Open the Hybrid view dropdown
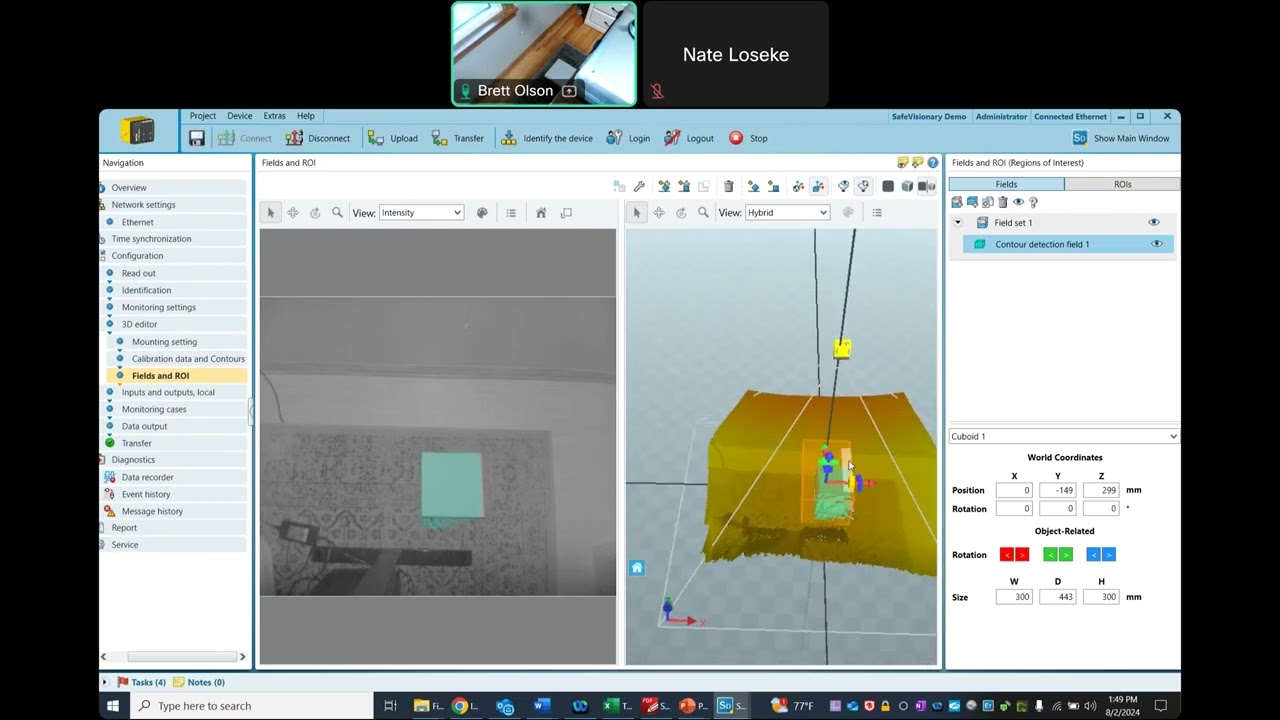Viewport: 1280px width, 720px height. pyautogui.click(x=788, y=212)
